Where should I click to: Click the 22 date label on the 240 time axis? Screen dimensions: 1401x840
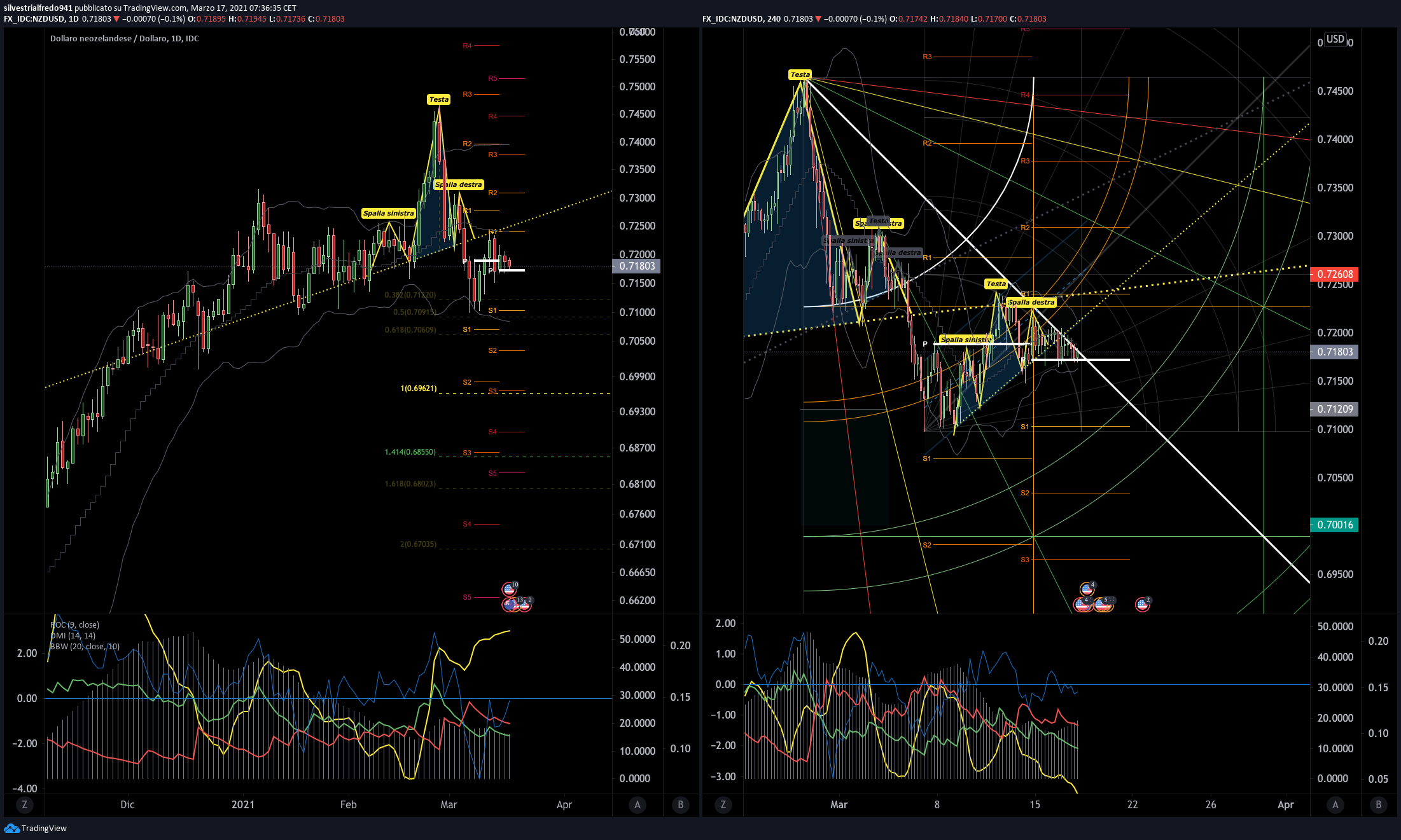(x=1133, y=804)
